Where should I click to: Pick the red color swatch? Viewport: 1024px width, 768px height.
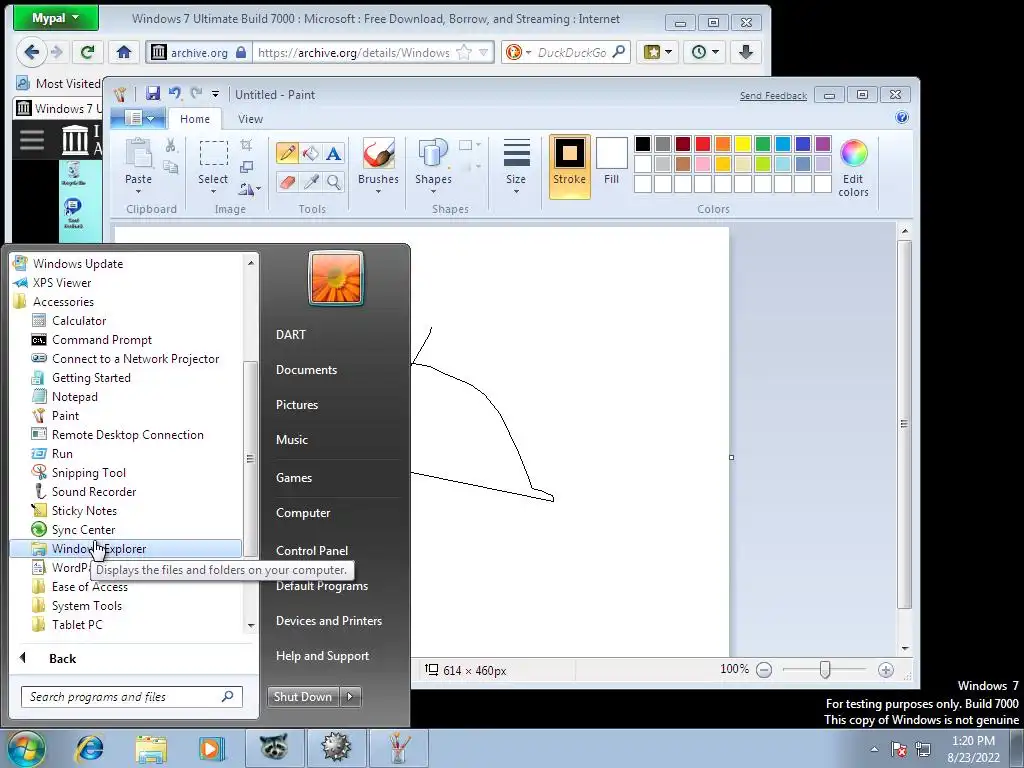point(703,144)
